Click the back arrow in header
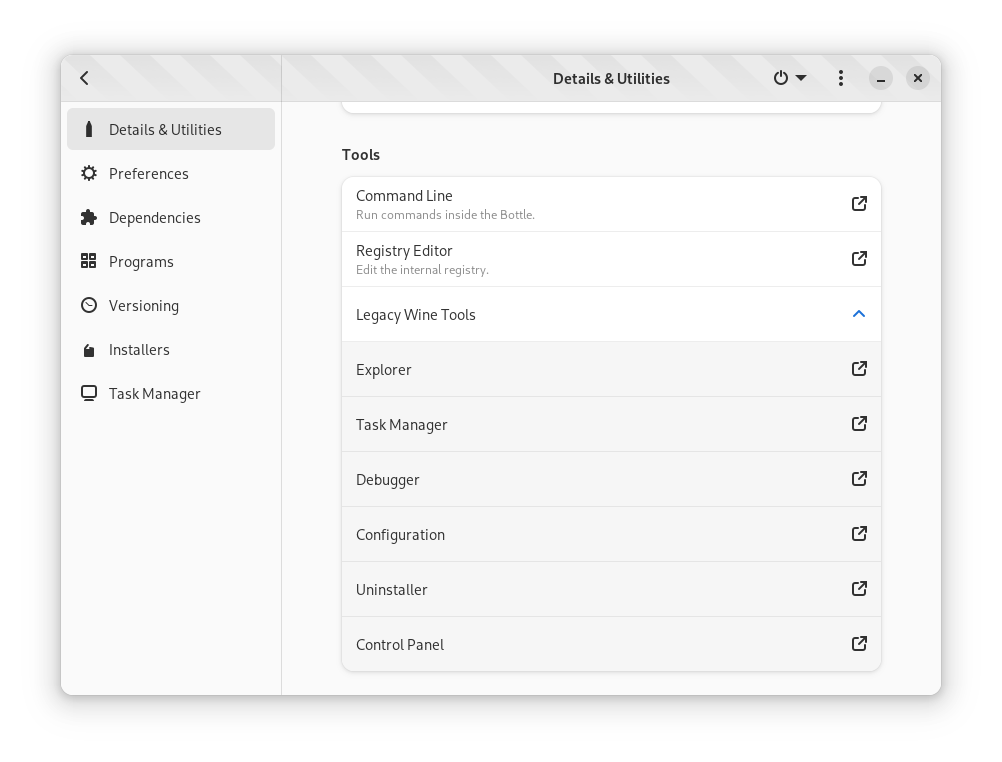 click(85, 78)
